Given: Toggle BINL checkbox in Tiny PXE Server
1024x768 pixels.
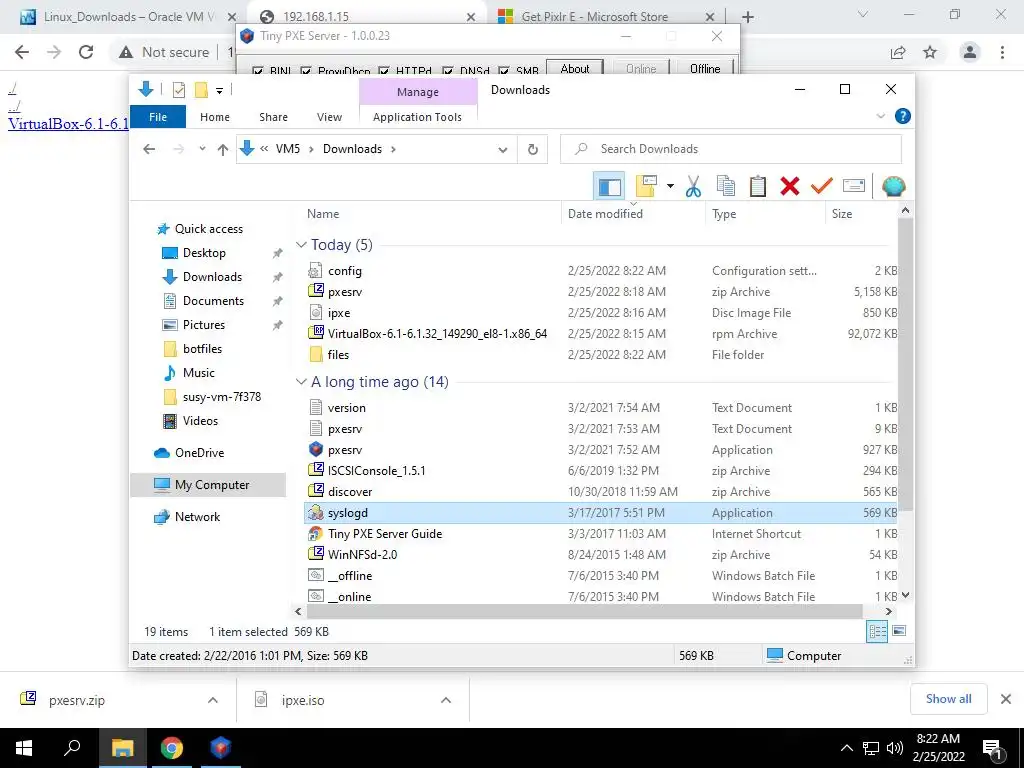Looking at the screenshot, I should pyautogui.click(x=258, y=70).
